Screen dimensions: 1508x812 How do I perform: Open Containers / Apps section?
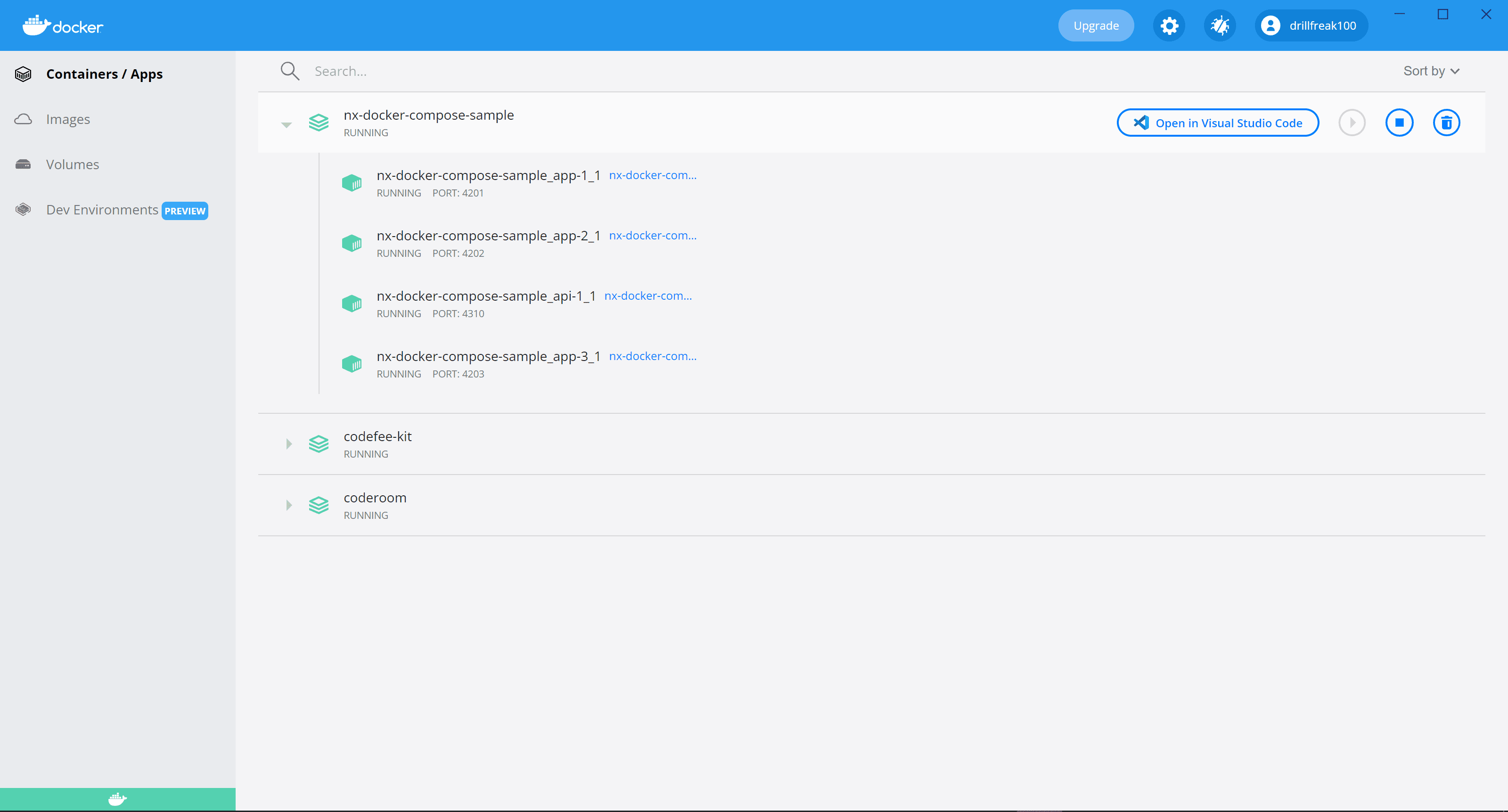point(104,74)
